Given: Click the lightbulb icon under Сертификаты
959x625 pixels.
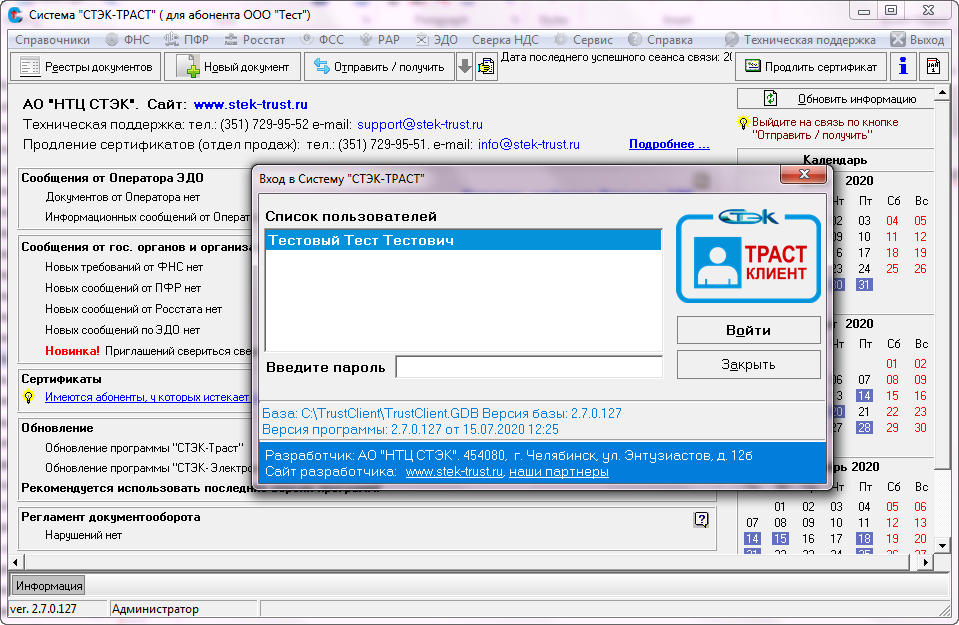Looking at the screenshot, I should click(x=29, y=397).
